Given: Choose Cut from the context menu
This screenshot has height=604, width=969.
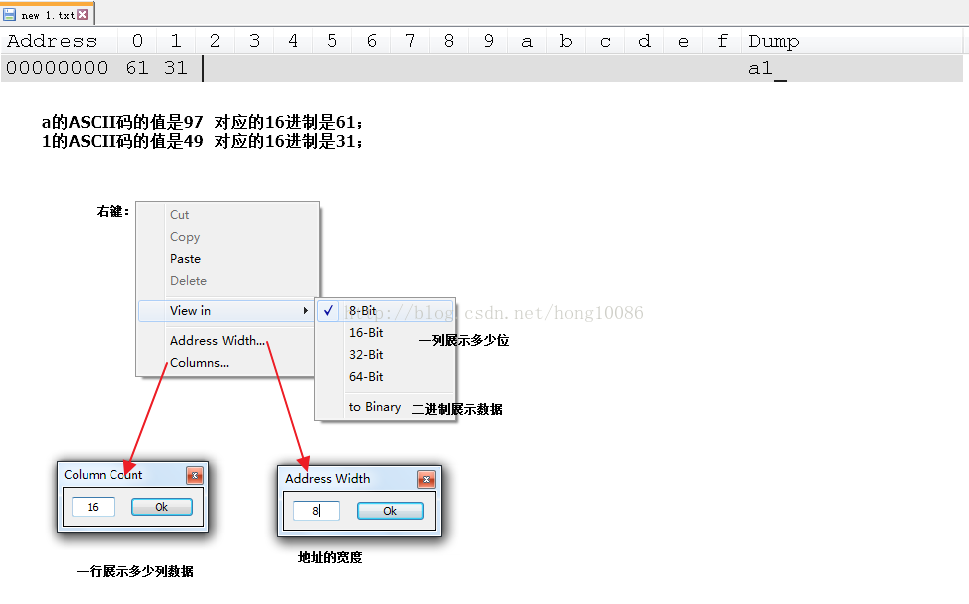Looking at the screenshot, I should point(179,215).
